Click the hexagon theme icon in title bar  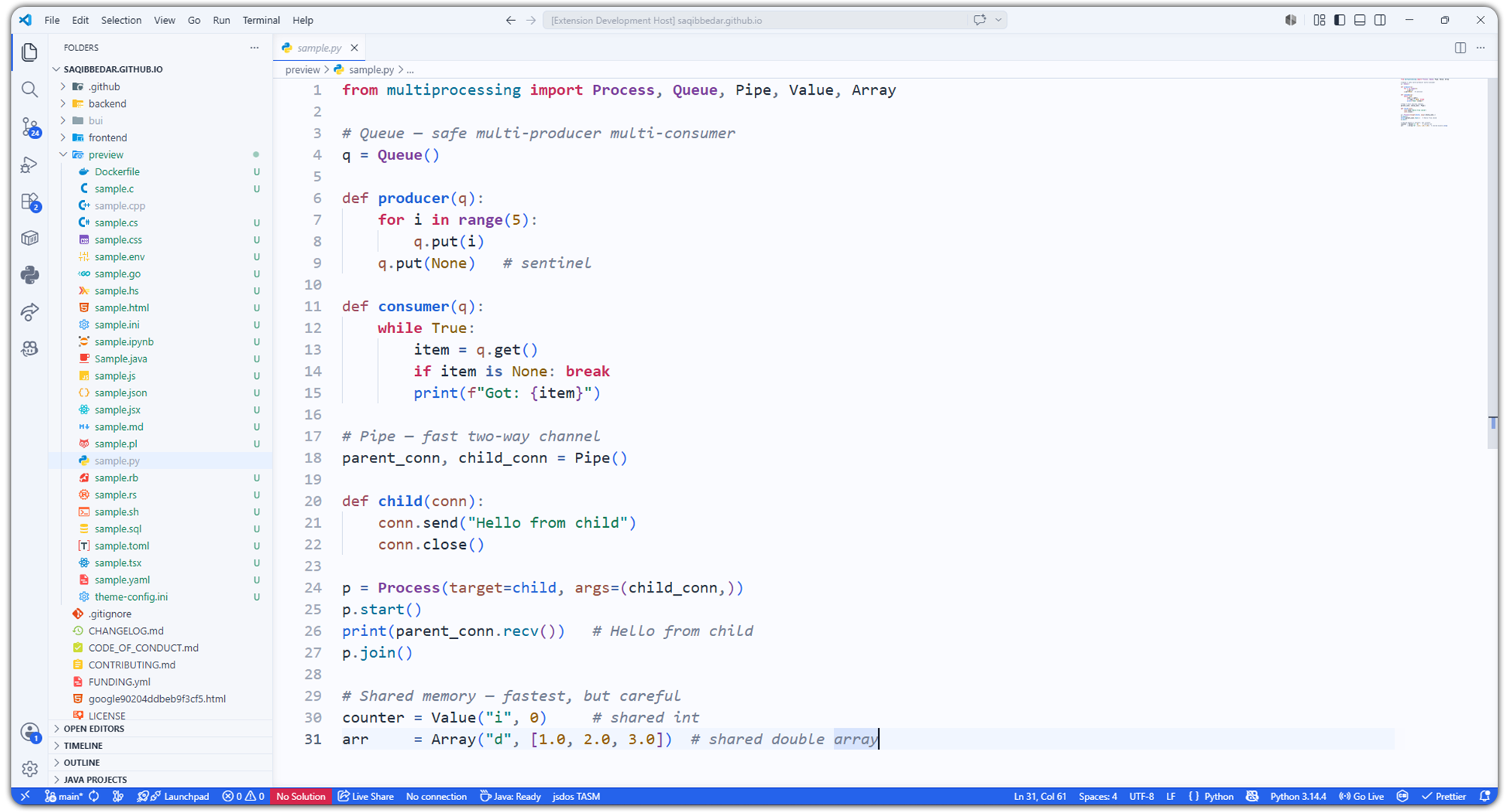(1291, 20)
